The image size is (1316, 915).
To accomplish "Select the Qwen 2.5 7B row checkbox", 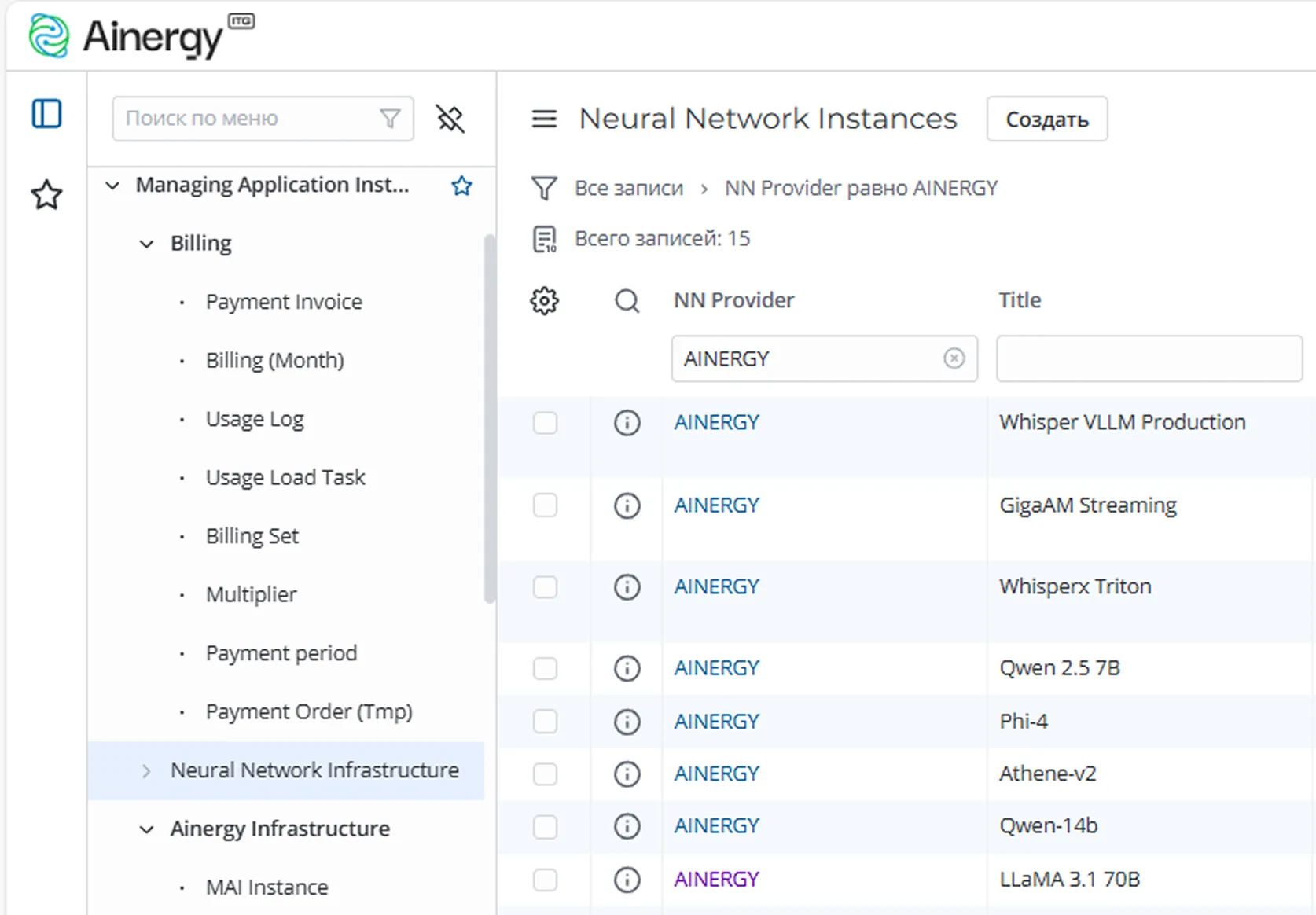I will pyautogui.click(x=545, y=668).
